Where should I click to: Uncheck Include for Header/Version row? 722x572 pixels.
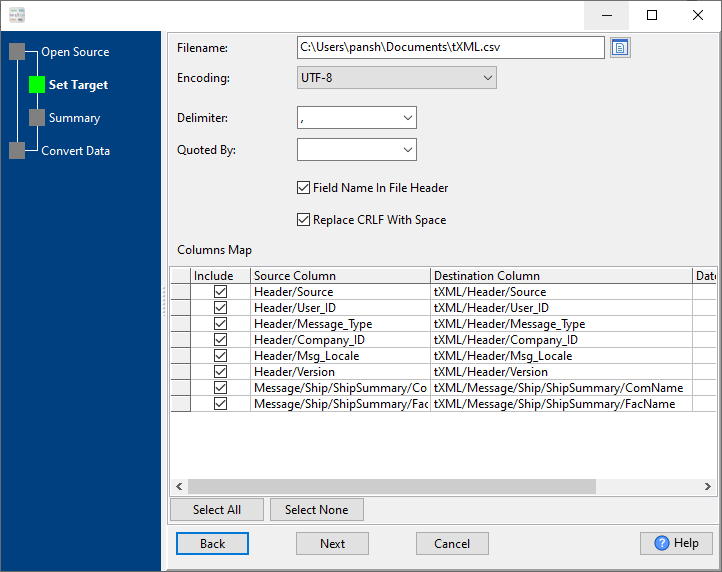click(x=220, y=371)
